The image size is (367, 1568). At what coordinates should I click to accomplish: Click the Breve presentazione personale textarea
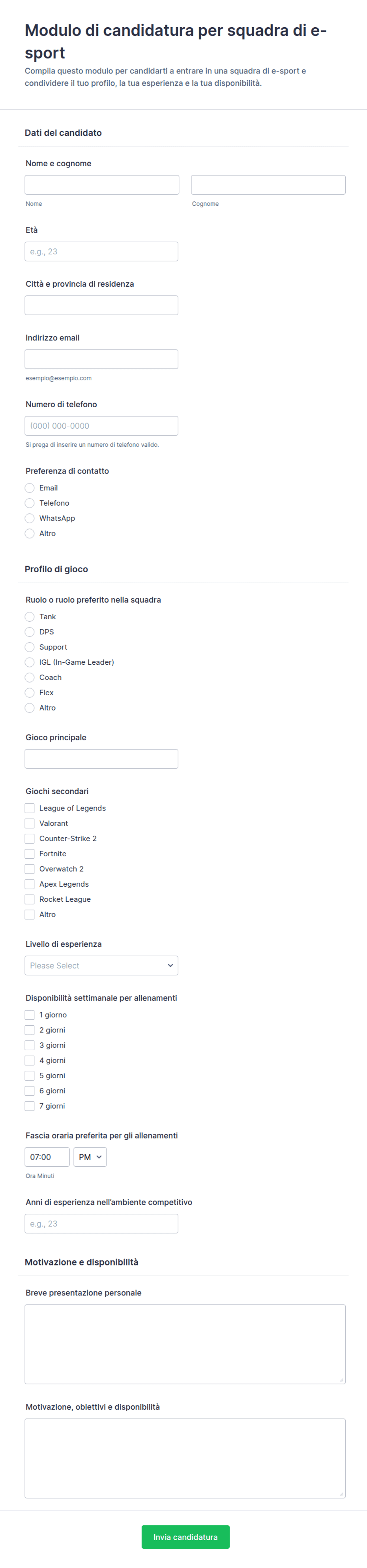[185, 1344]
